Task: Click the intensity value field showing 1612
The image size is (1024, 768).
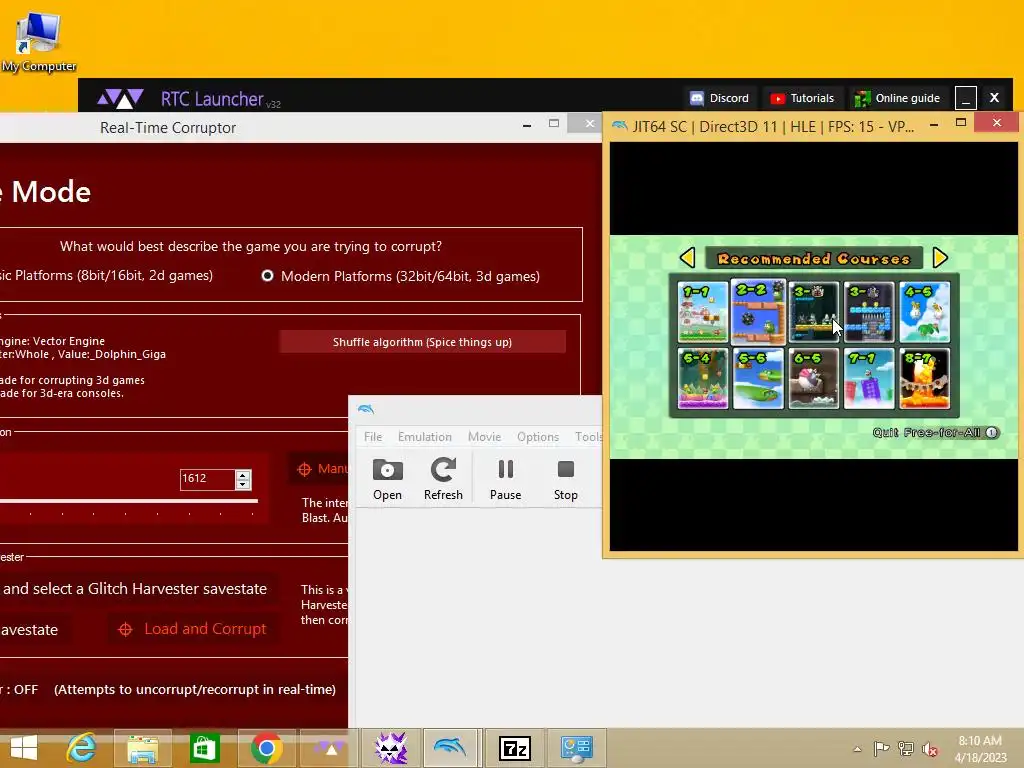Action: pos(207,479)
